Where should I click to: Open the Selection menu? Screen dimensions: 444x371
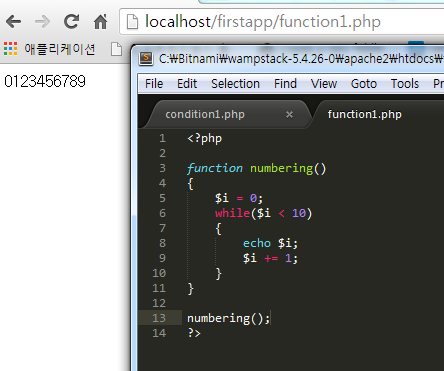(x=235, y=84)
